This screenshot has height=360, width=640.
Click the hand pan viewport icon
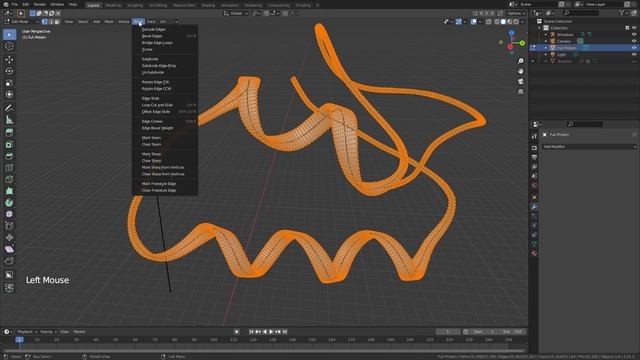520,71
